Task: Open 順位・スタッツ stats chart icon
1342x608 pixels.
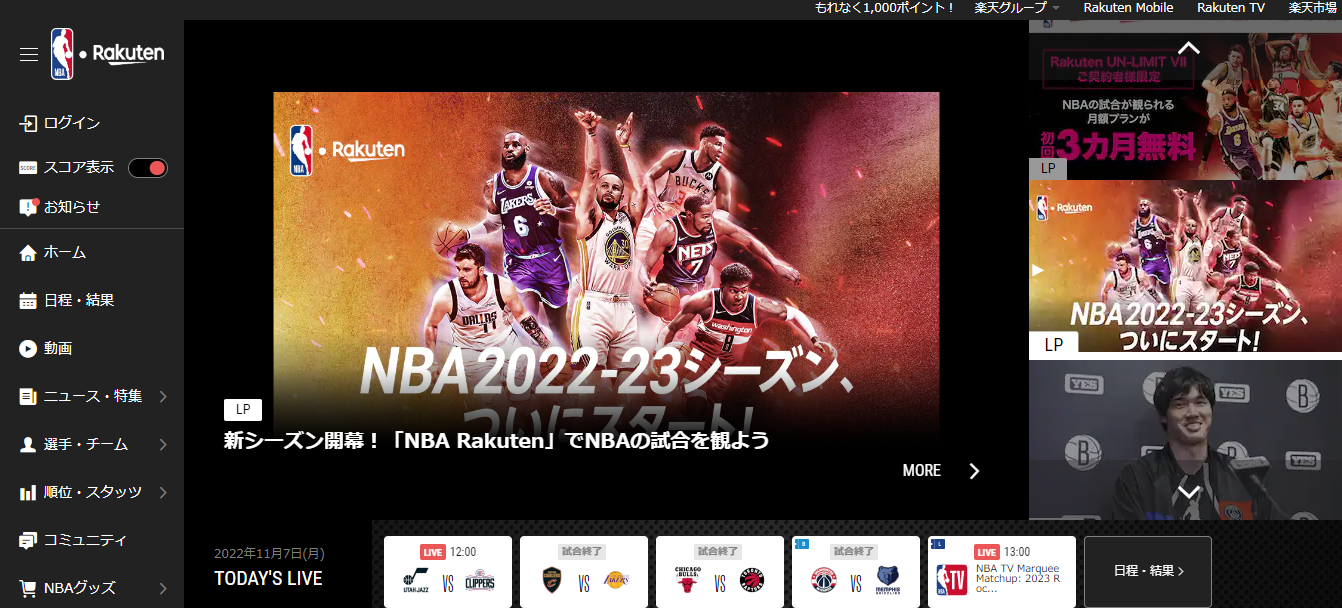Action: [x=28, y=492]
